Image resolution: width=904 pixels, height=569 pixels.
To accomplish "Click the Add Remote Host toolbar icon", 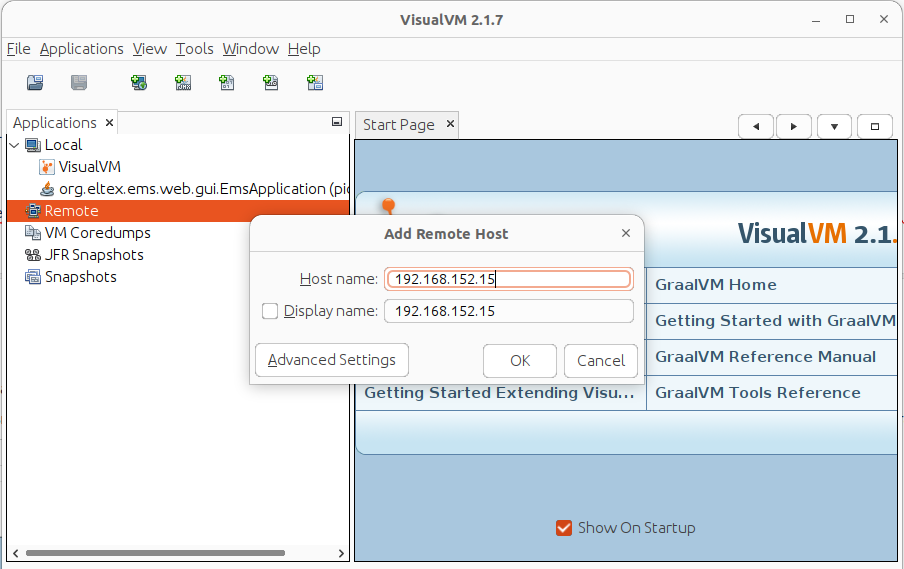I will pos(139,83).
